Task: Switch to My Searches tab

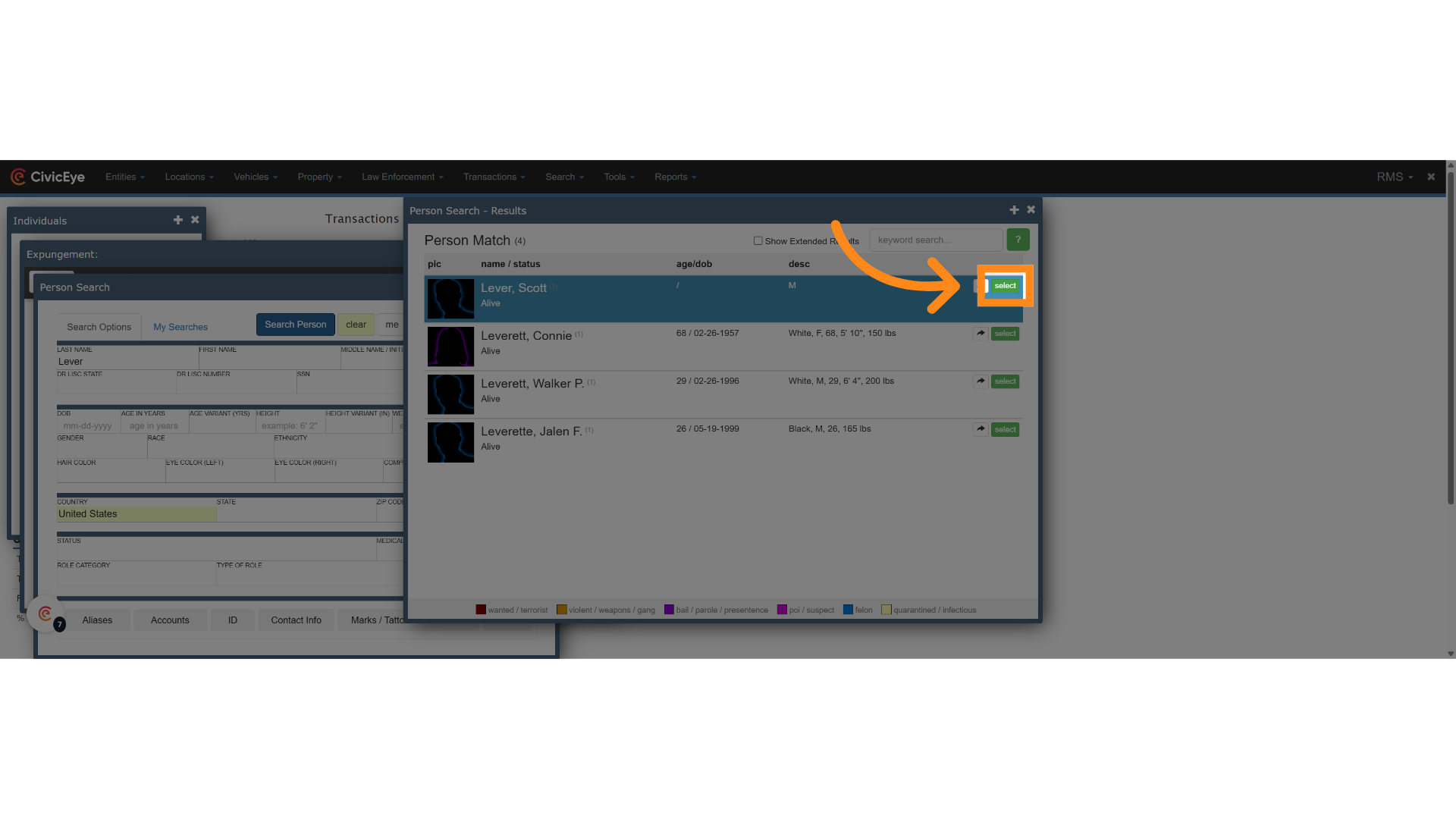Action: 180,327
